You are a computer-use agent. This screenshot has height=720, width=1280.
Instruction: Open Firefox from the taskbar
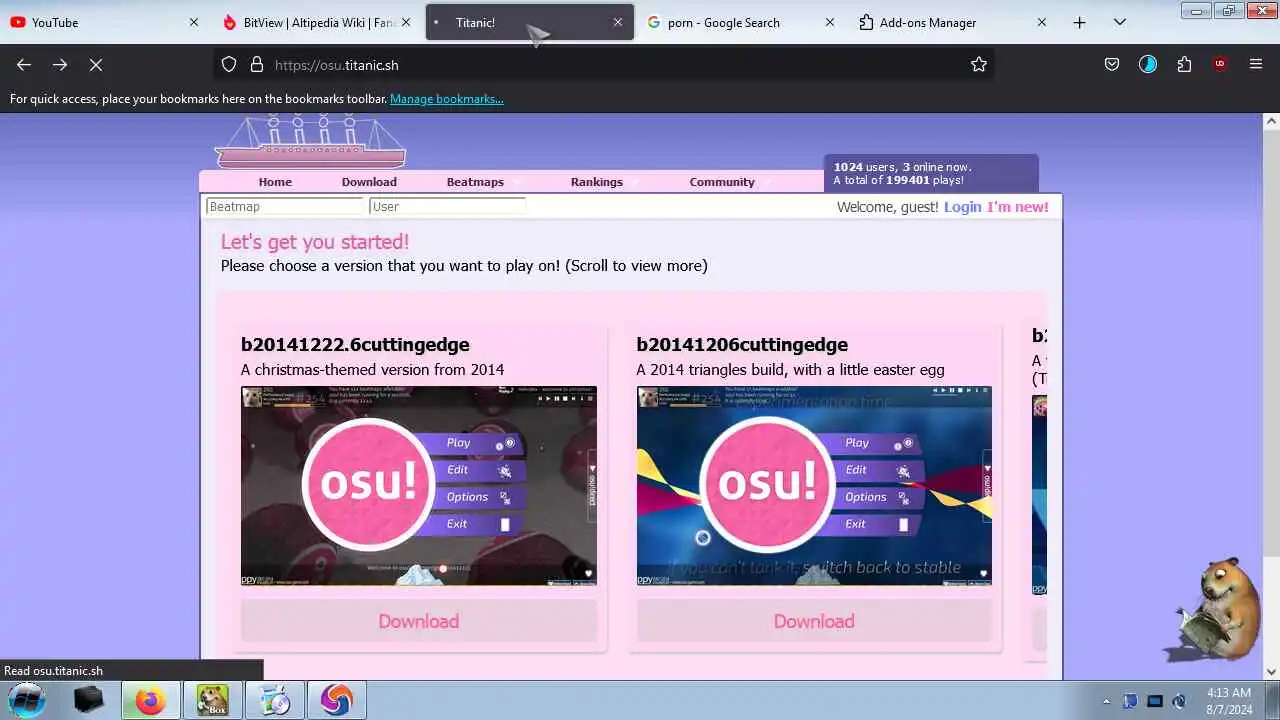[x=151, y=700]
